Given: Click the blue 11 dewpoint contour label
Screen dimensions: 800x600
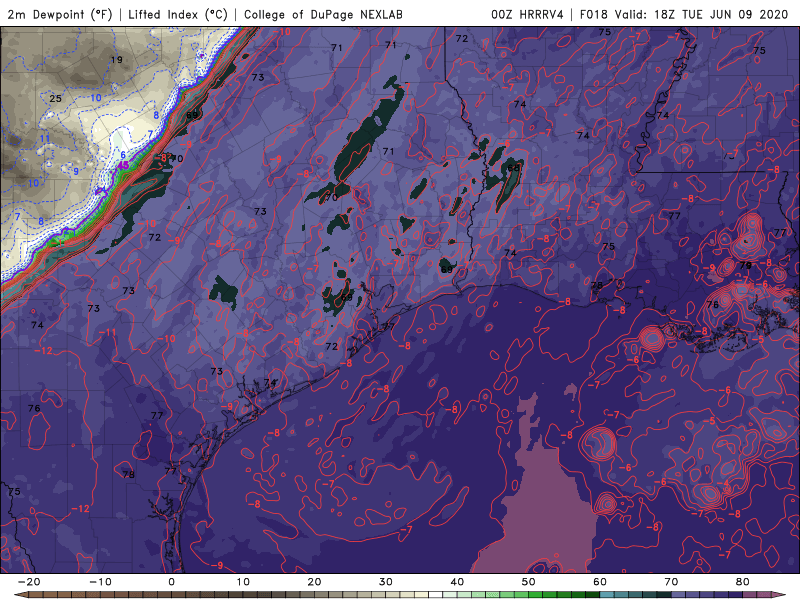Looking at the screenshot, I should [x=45, y=139].
